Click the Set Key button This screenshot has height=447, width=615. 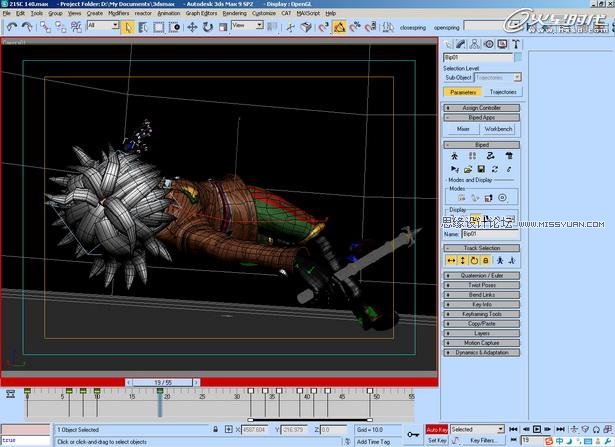[437, 441]
